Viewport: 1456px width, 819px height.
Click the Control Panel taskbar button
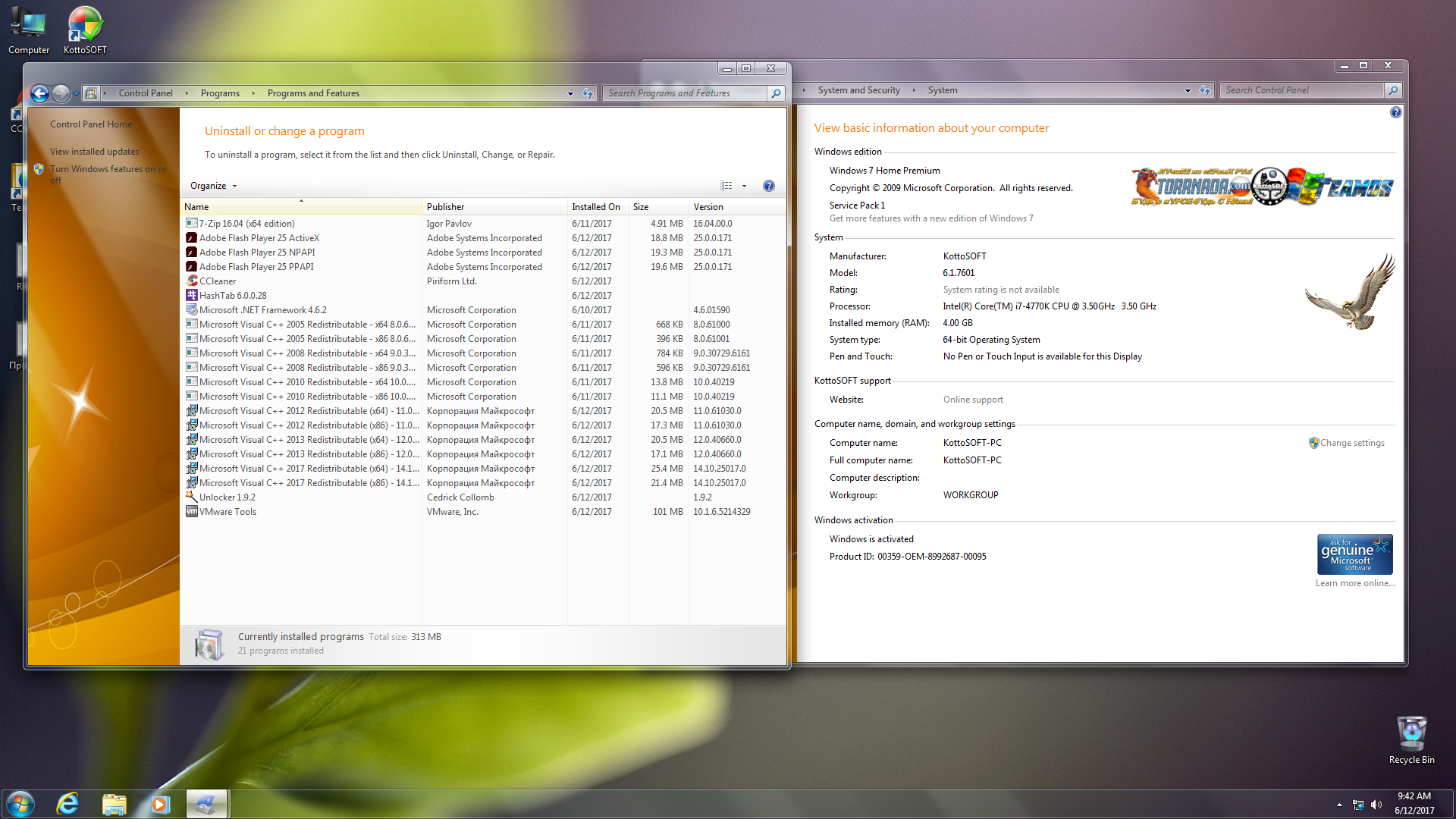(206, 805)
